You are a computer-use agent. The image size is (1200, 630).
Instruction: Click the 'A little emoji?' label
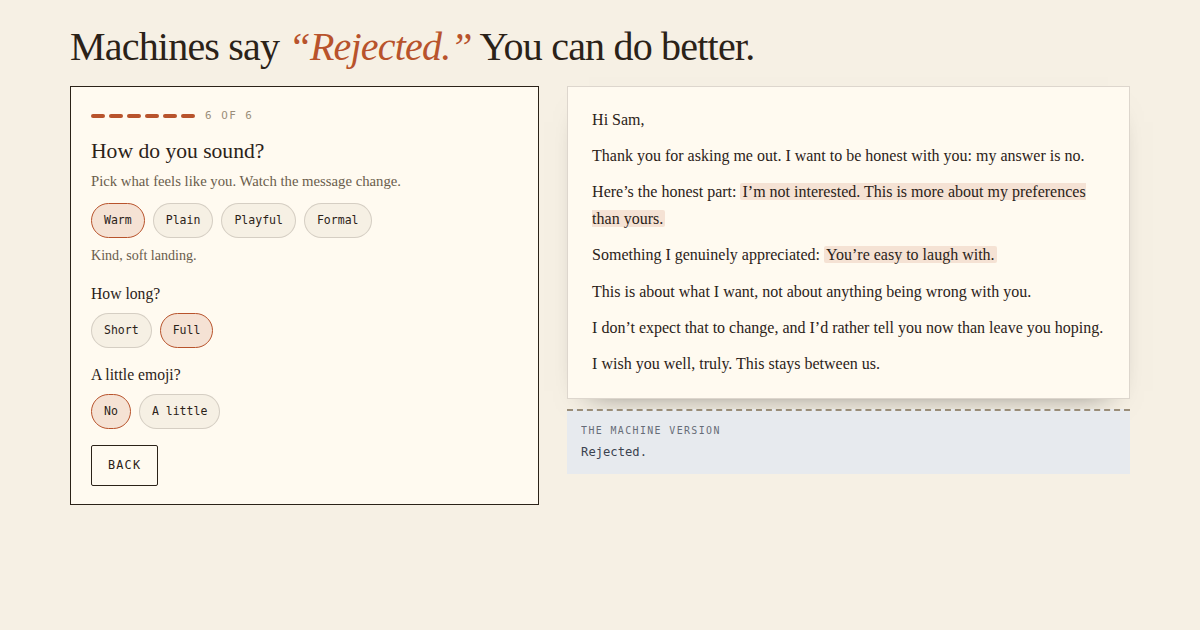coord(136,374)
